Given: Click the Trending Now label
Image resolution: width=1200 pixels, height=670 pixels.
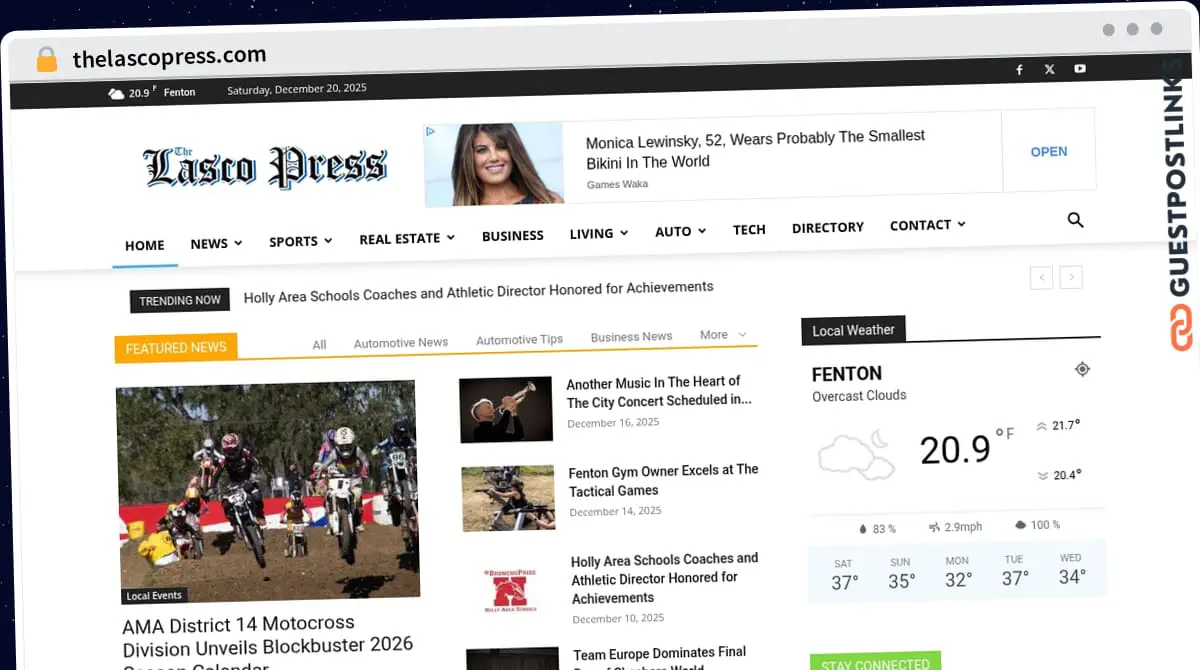Looking at the screenshot, I should [x=180, y=300].
